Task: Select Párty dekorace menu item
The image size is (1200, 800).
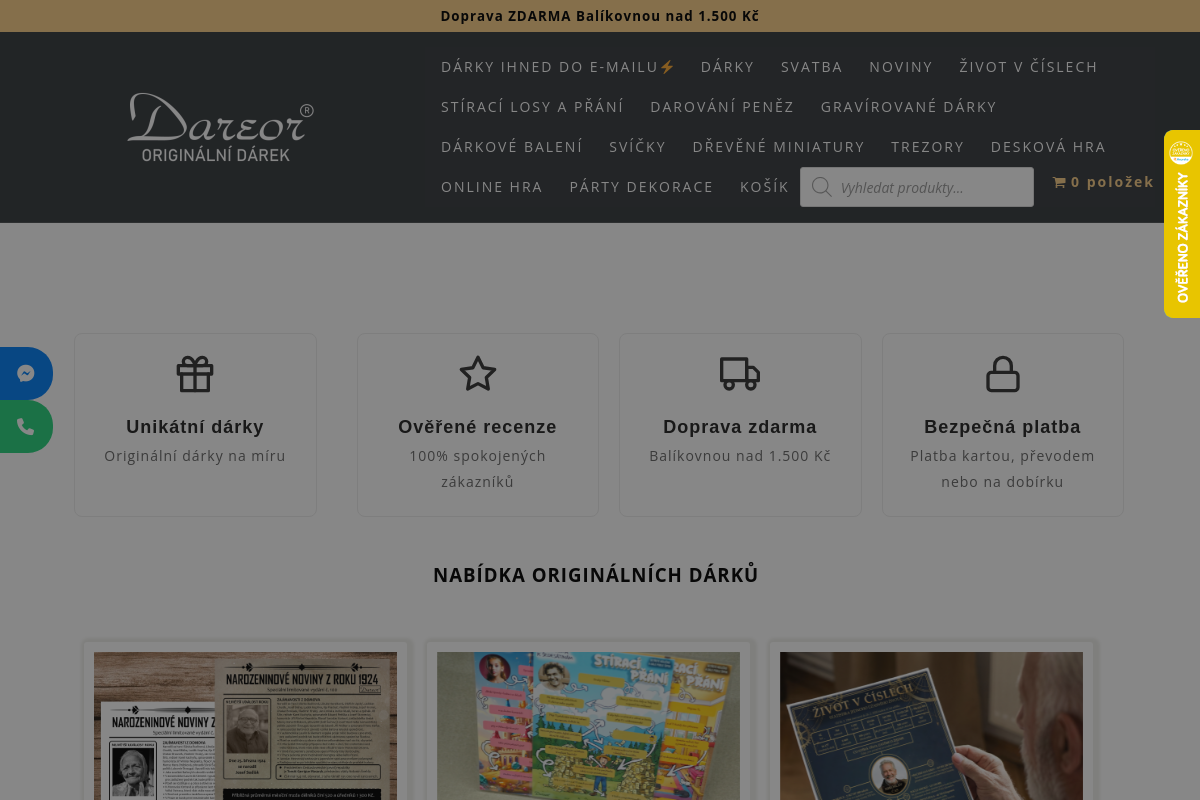Action: pos(642,187)
